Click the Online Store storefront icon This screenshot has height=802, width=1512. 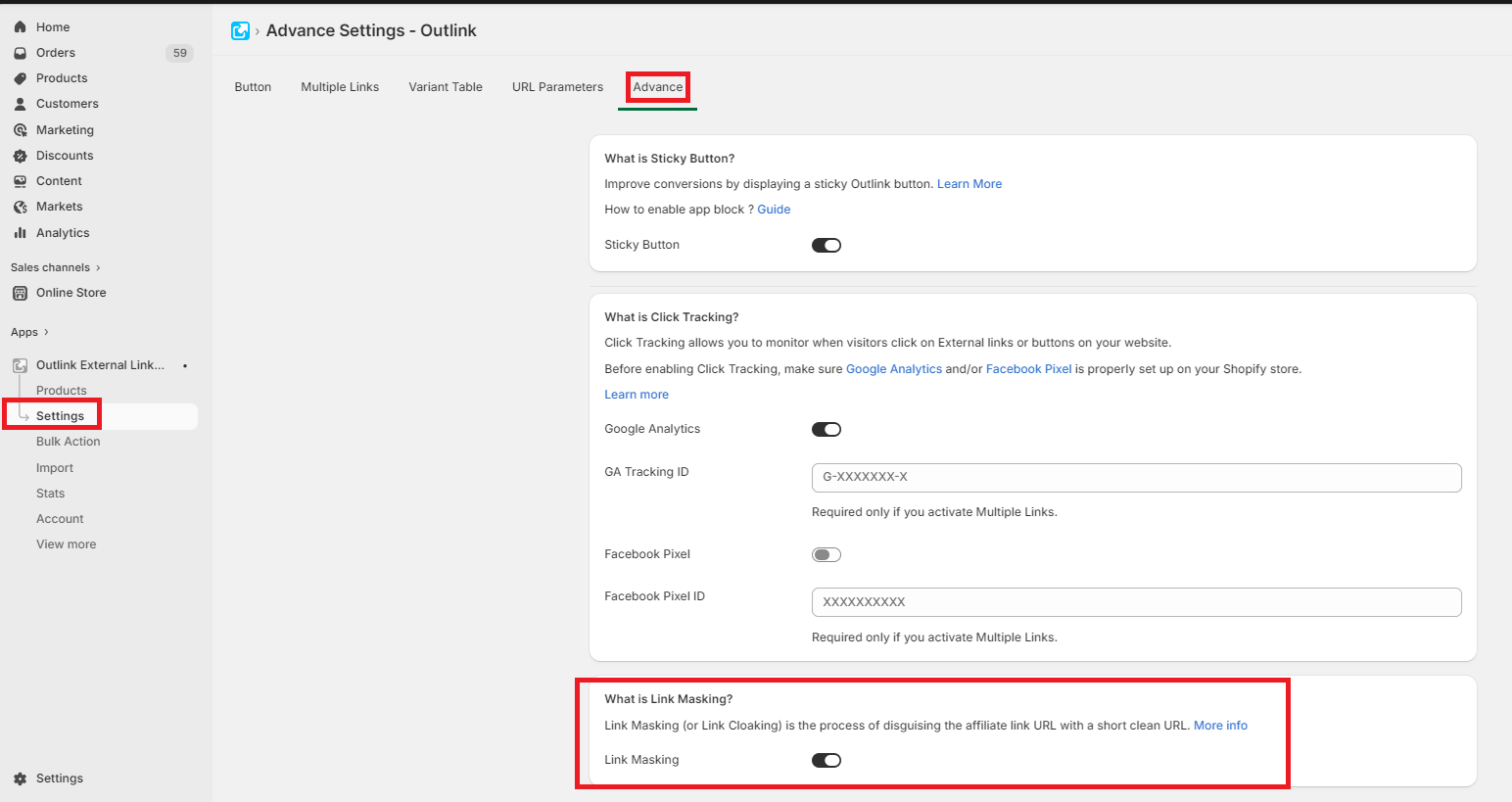[20, 293]
